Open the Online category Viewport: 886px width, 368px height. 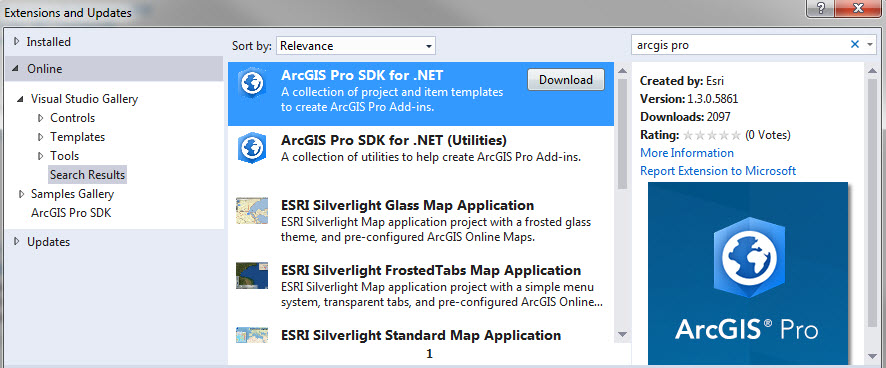(45, 69)
